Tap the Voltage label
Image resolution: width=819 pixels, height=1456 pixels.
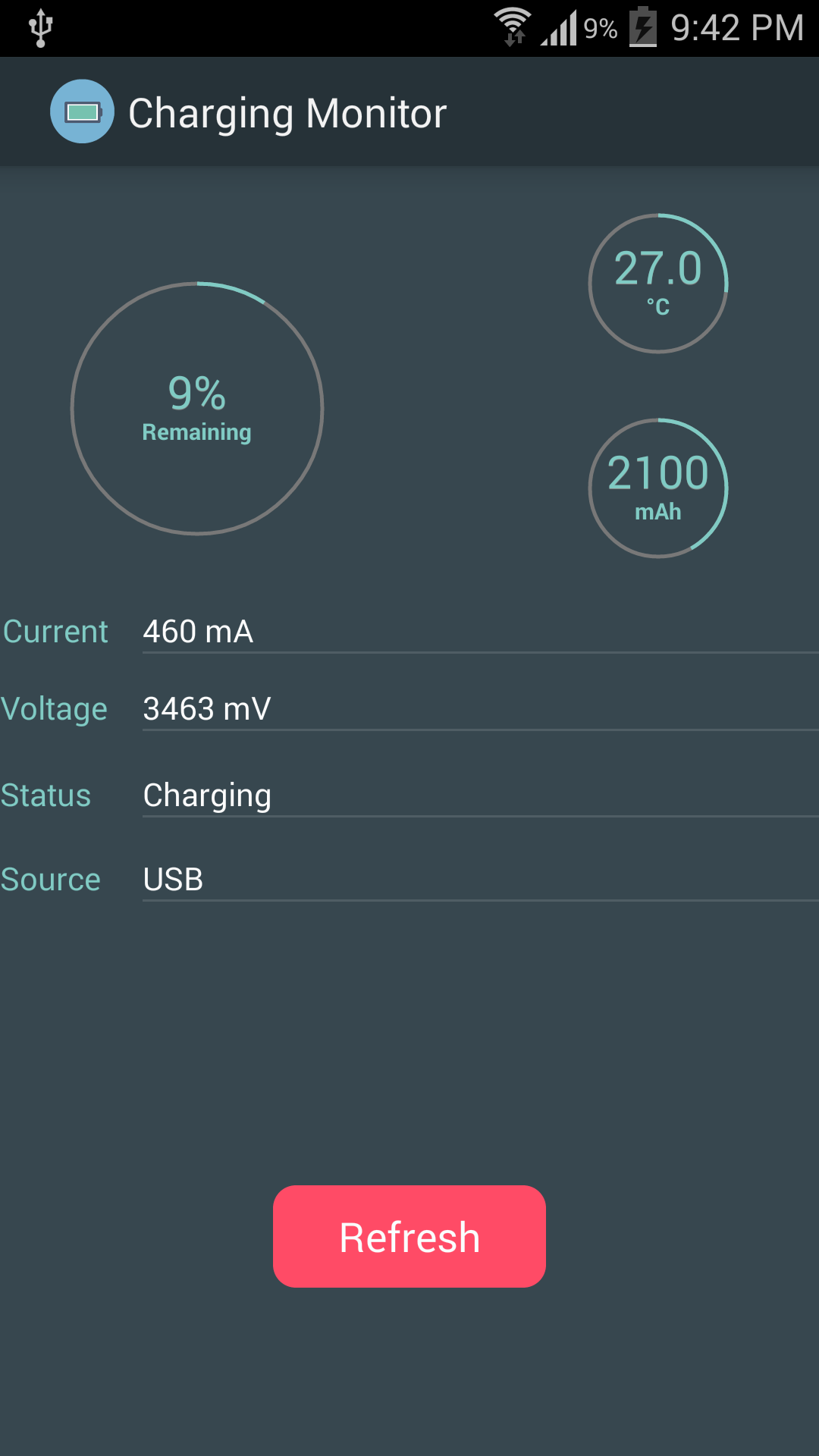click(x=54, y=710)
